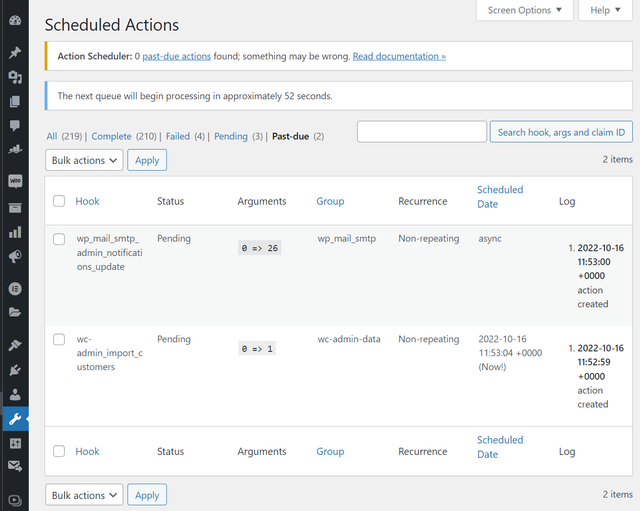Open Plugins plug icon
Image resolution: width=640 pixels, height=511 pixels.
(15, 370)
